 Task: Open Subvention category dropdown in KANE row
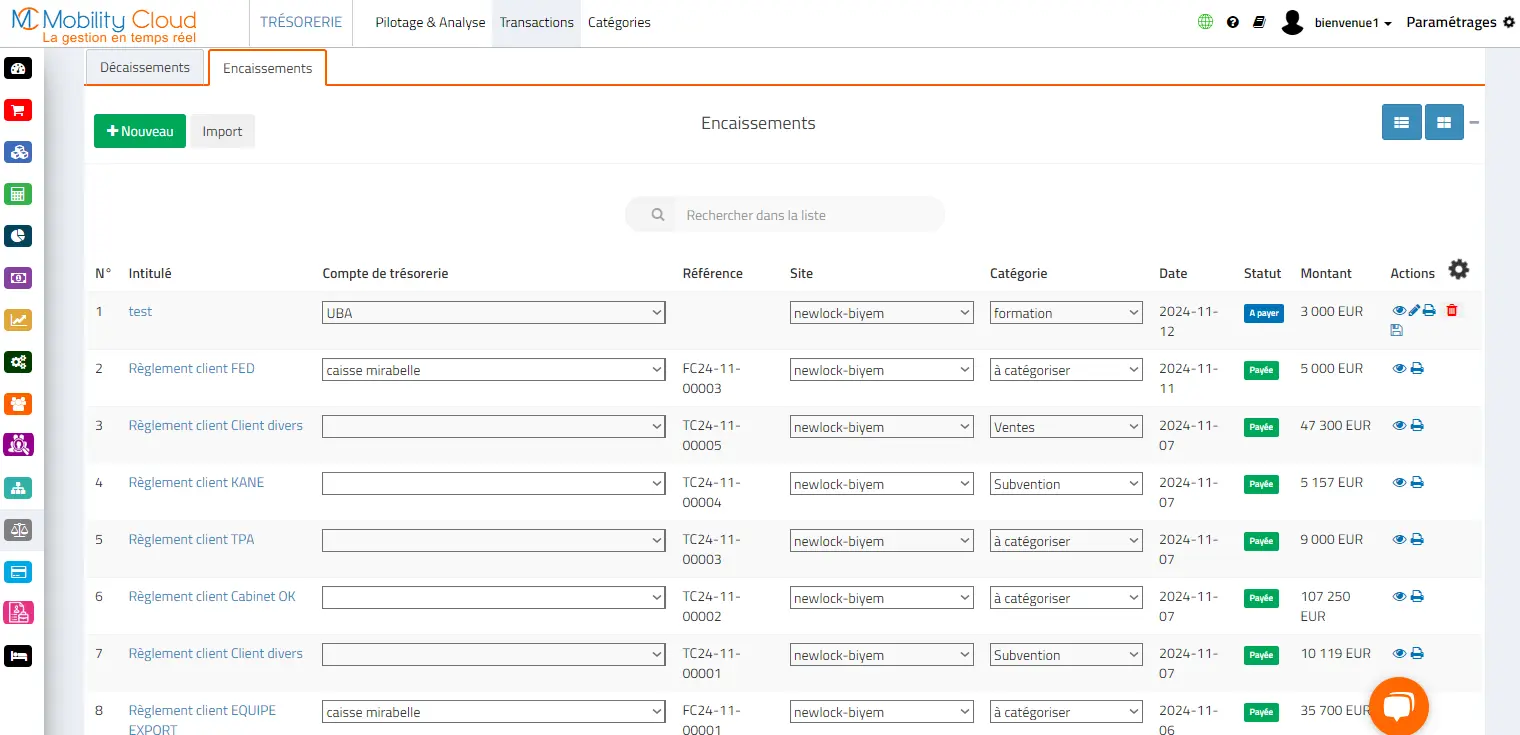coord(1066,484)
